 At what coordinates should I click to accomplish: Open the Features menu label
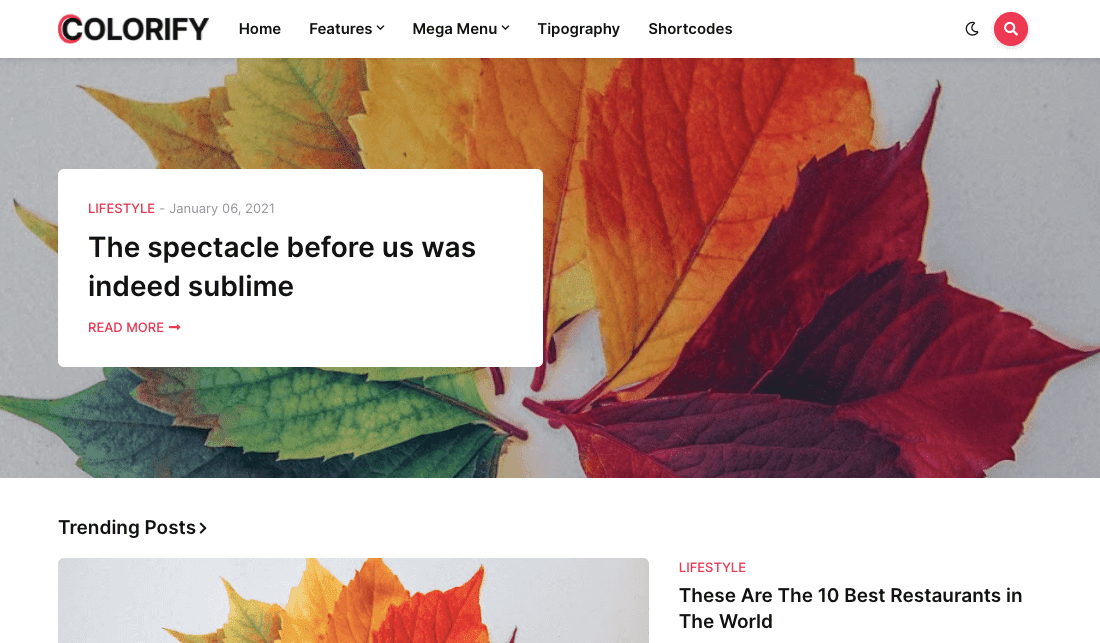(x=340, y=29)
